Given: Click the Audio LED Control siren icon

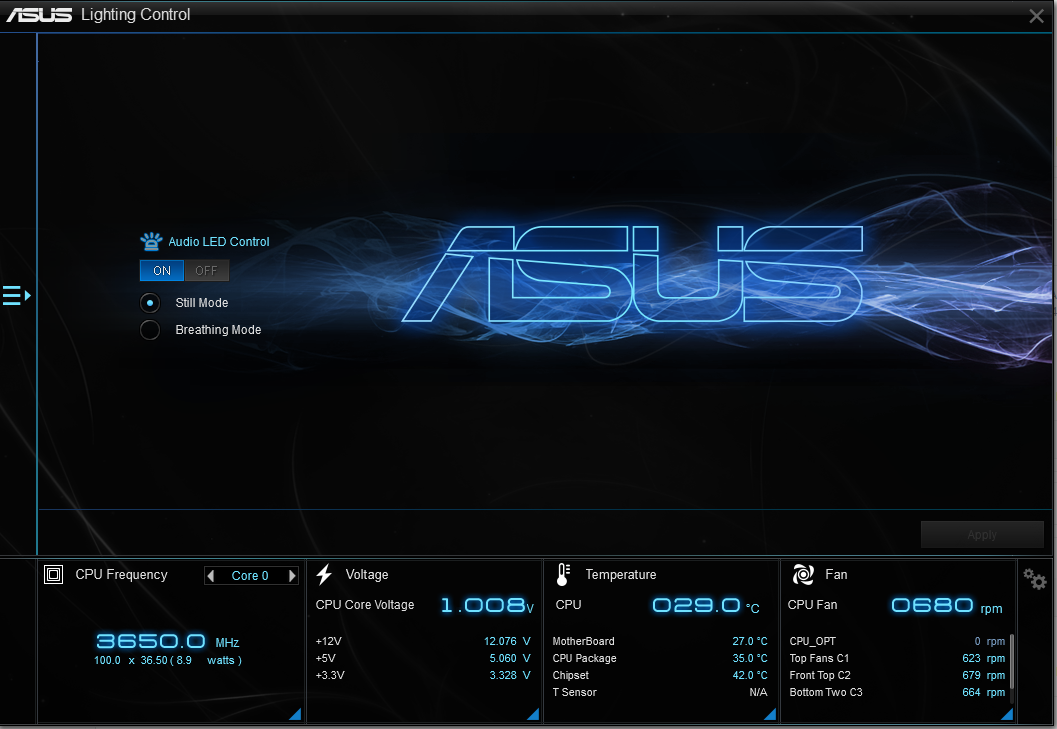Looking at the screenshot, I should pos(151,241).
